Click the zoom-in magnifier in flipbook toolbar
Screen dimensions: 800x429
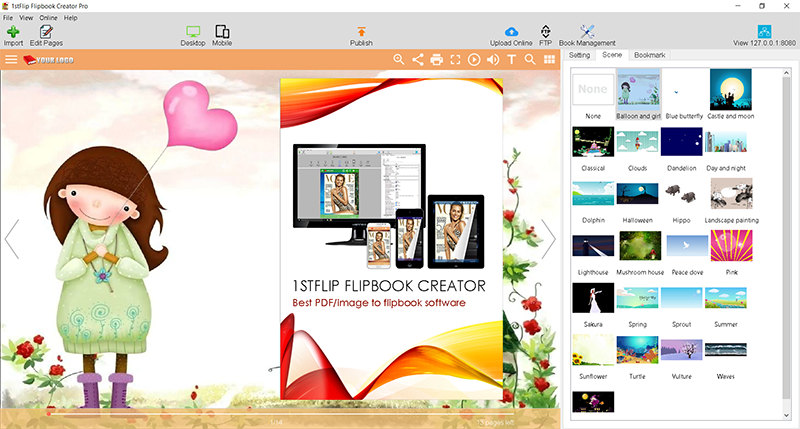[x=399, y=60]
